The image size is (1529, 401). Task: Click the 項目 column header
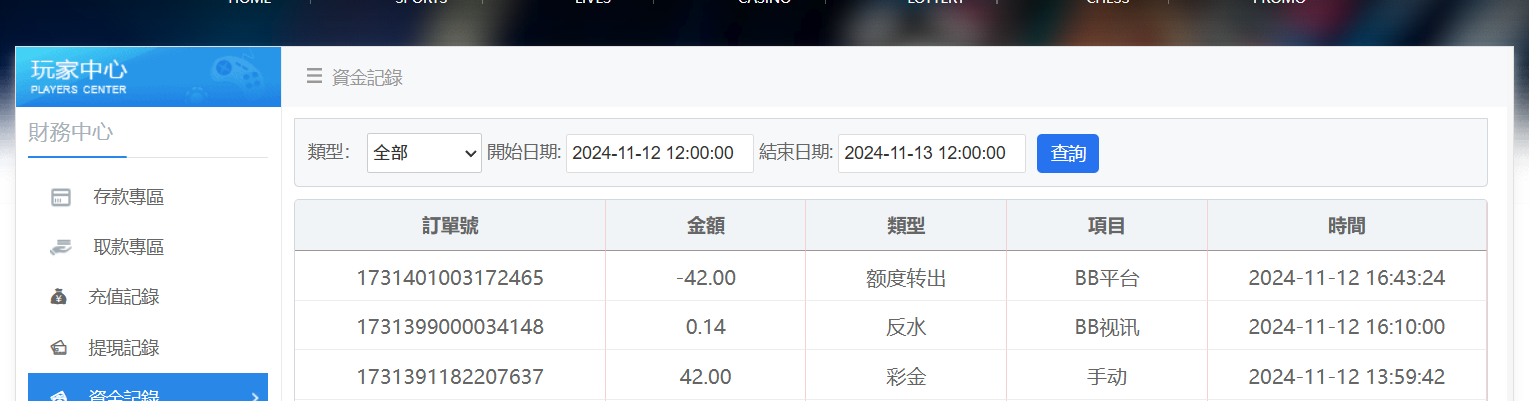pos(1107,226)
